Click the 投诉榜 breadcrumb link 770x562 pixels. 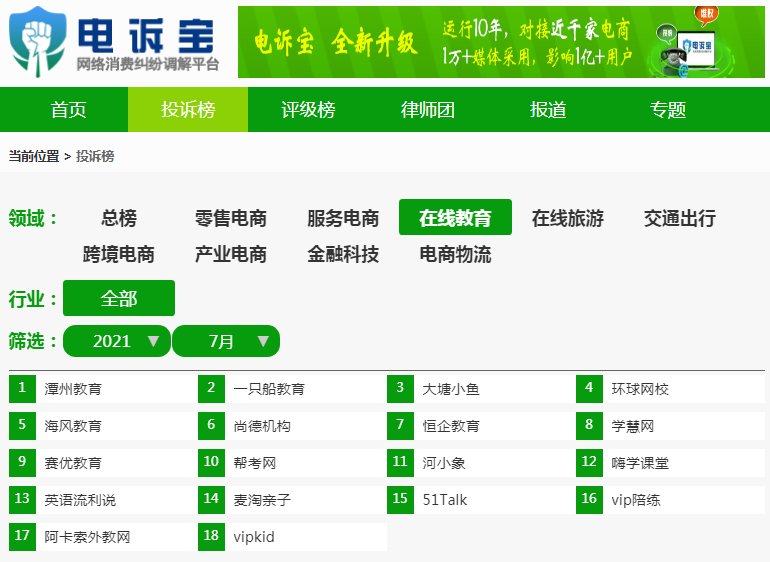(x=95, y=156)
